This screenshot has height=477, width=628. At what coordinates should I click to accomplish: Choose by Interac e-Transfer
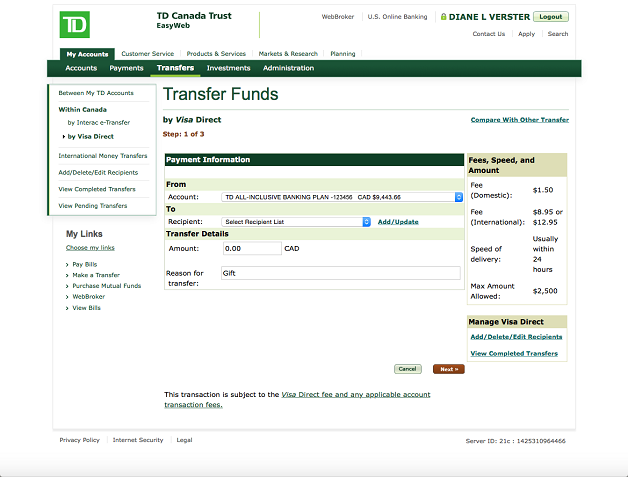click(99, 123)
